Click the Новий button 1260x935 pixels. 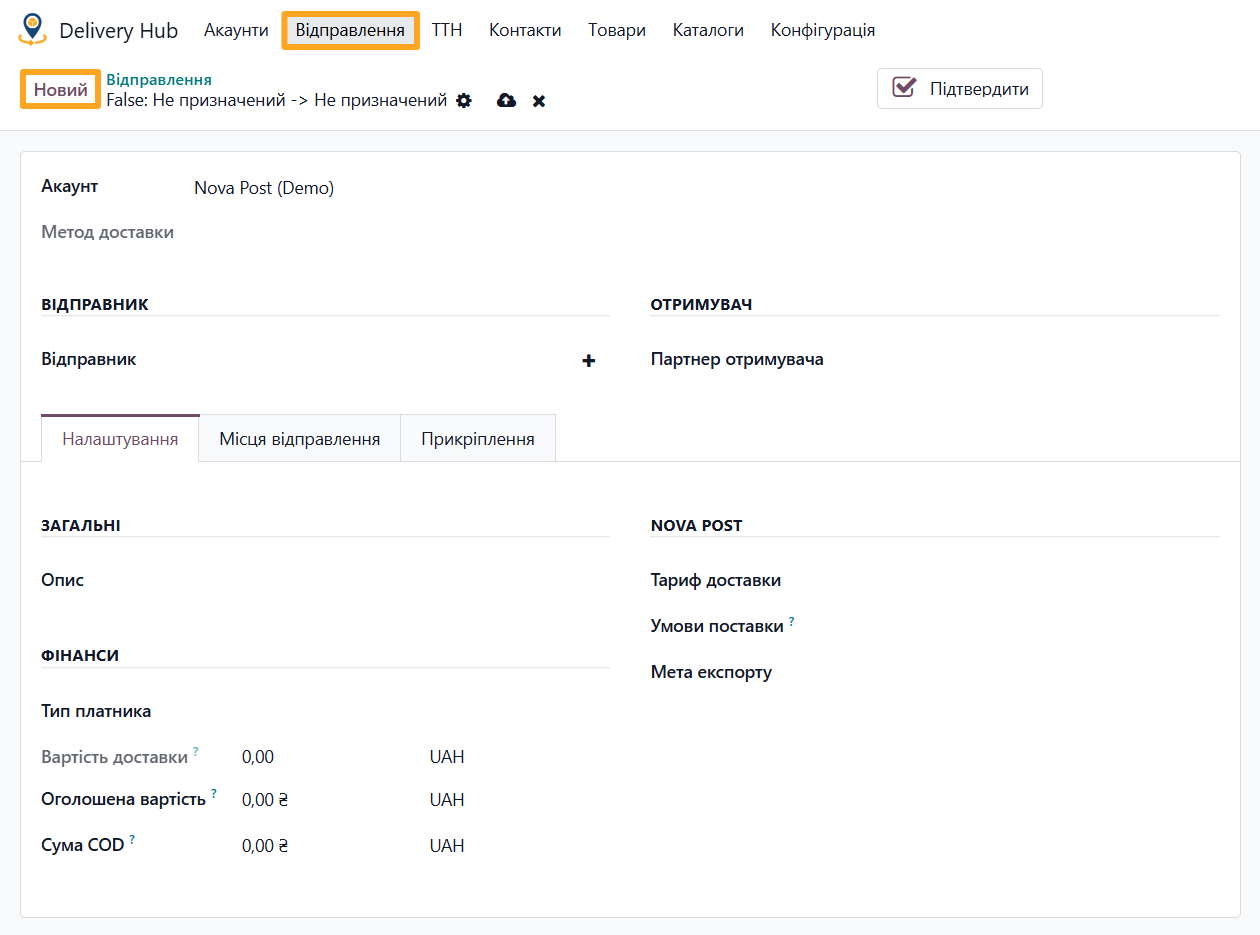coord(61,90)
